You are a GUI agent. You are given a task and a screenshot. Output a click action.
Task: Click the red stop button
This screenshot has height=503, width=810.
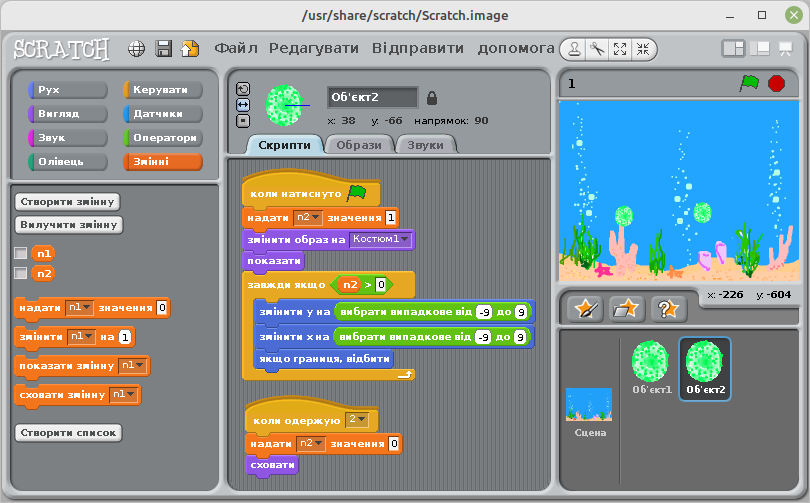(776, 83)
